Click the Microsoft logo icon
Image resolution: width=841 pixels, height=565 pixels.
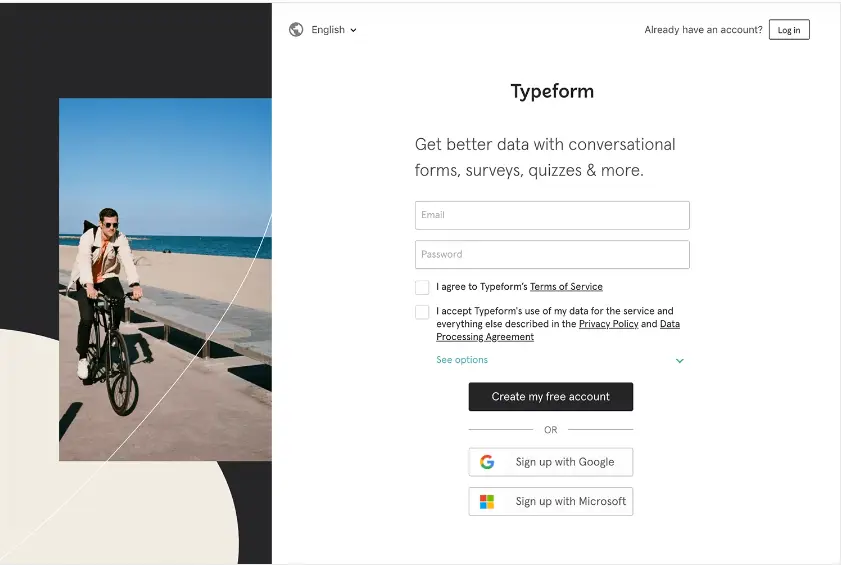(487, 502)
